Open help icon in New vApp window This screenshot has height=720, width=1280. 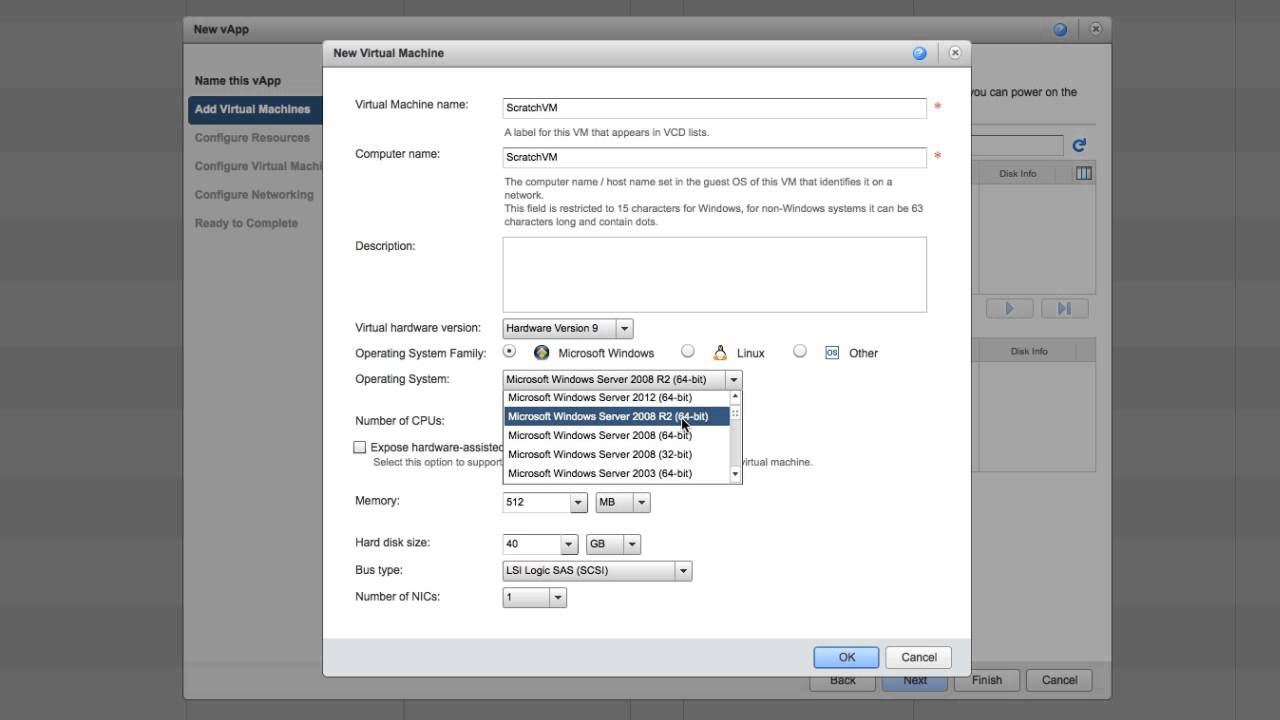(1060, 29)
